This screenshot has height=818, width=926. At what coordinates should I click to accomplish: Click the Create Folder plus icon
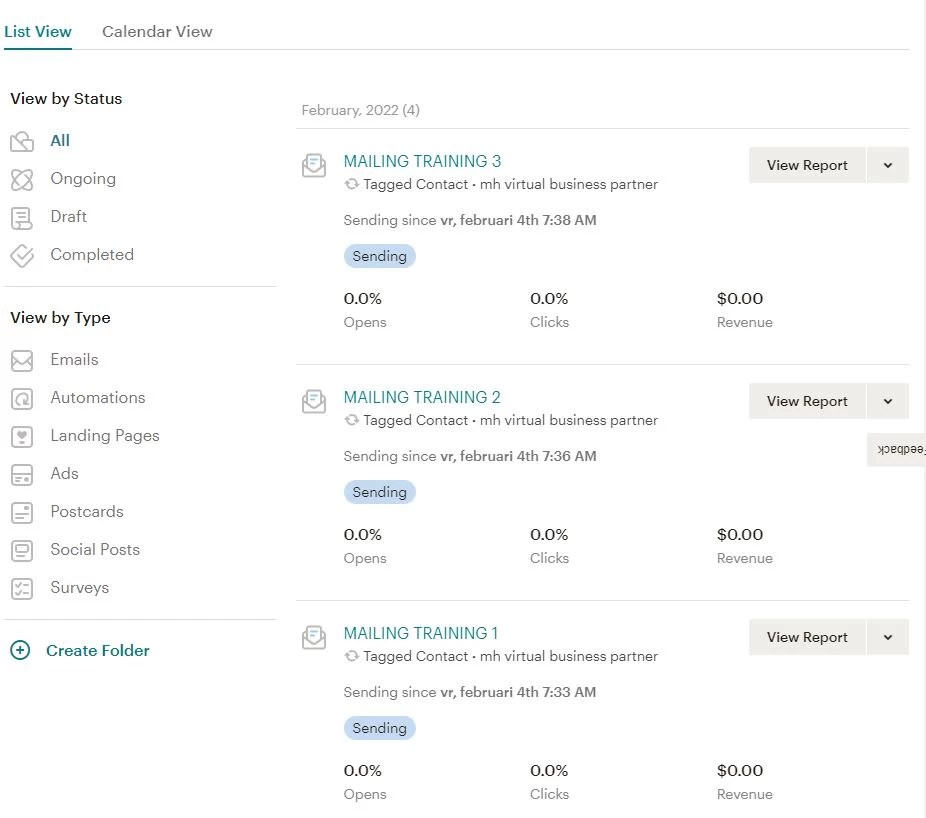[20, 651]
